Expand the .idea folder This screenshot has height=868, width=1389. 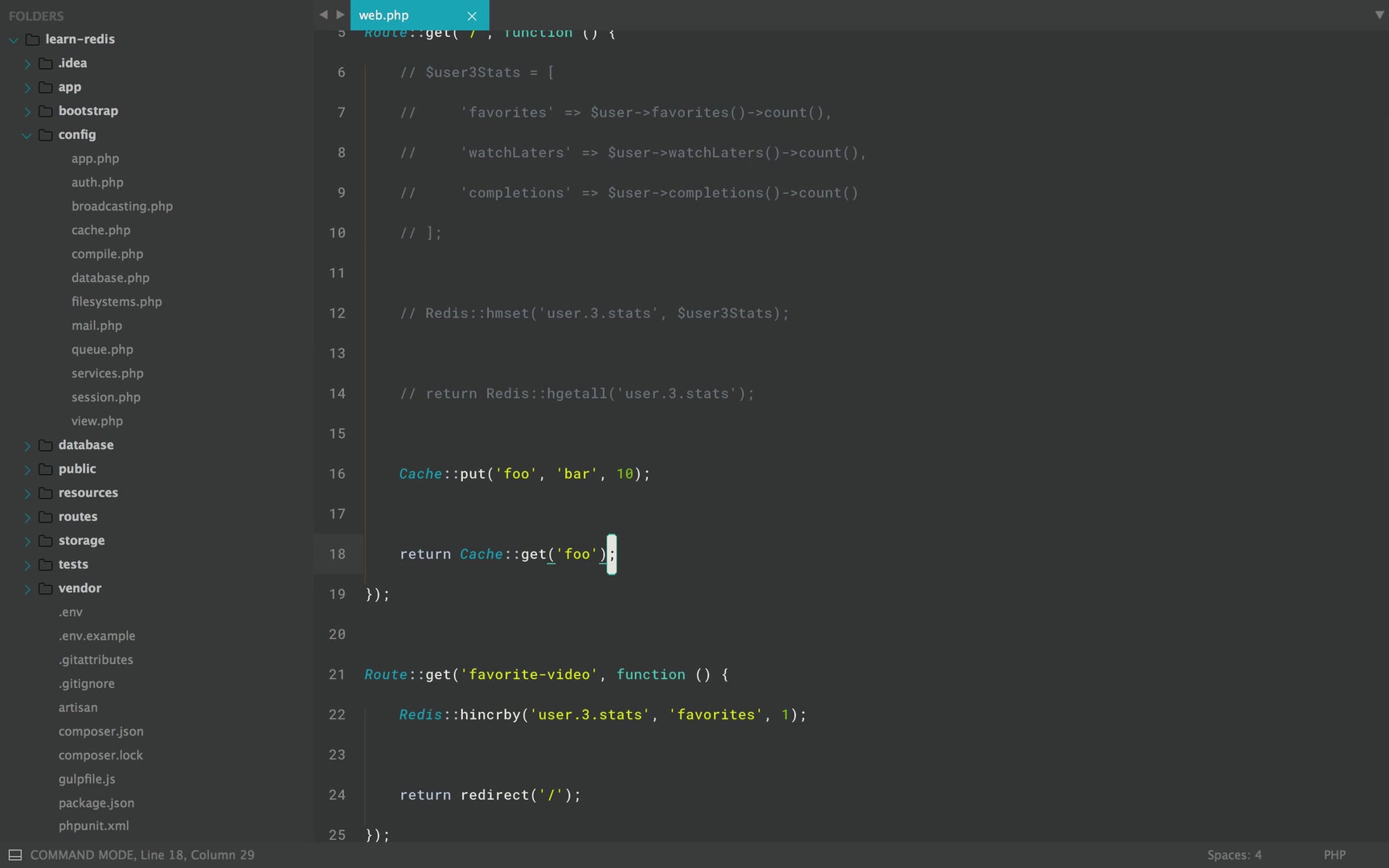click(x=27, y=63)
